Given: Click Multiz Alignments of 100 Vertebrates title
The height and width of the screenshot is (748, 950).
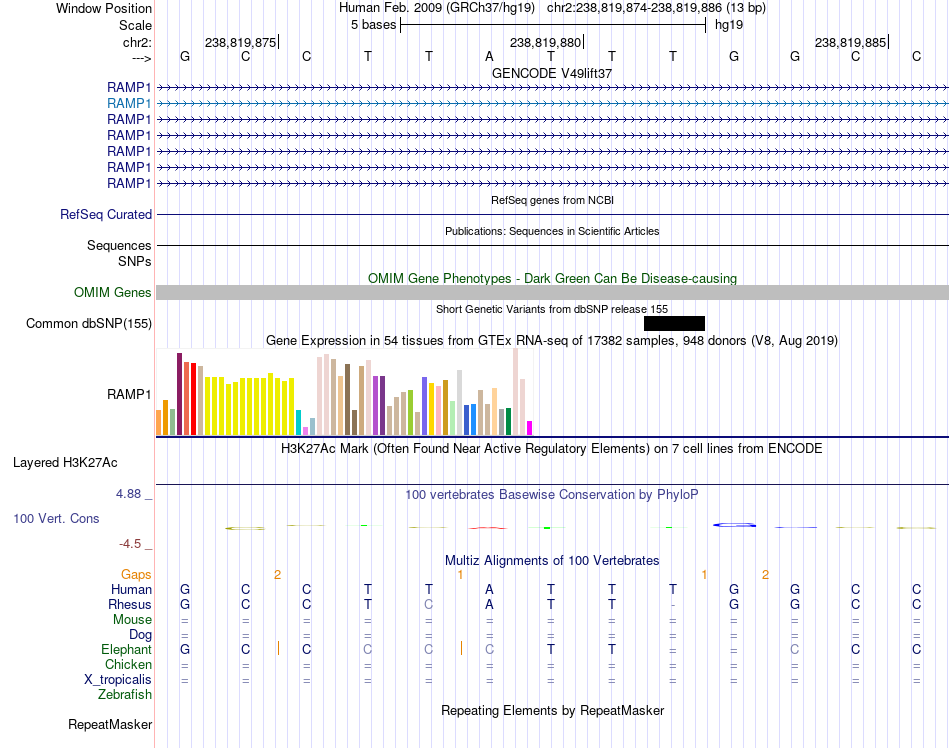Looking at the screenshot, I should (x=552, y=560).
